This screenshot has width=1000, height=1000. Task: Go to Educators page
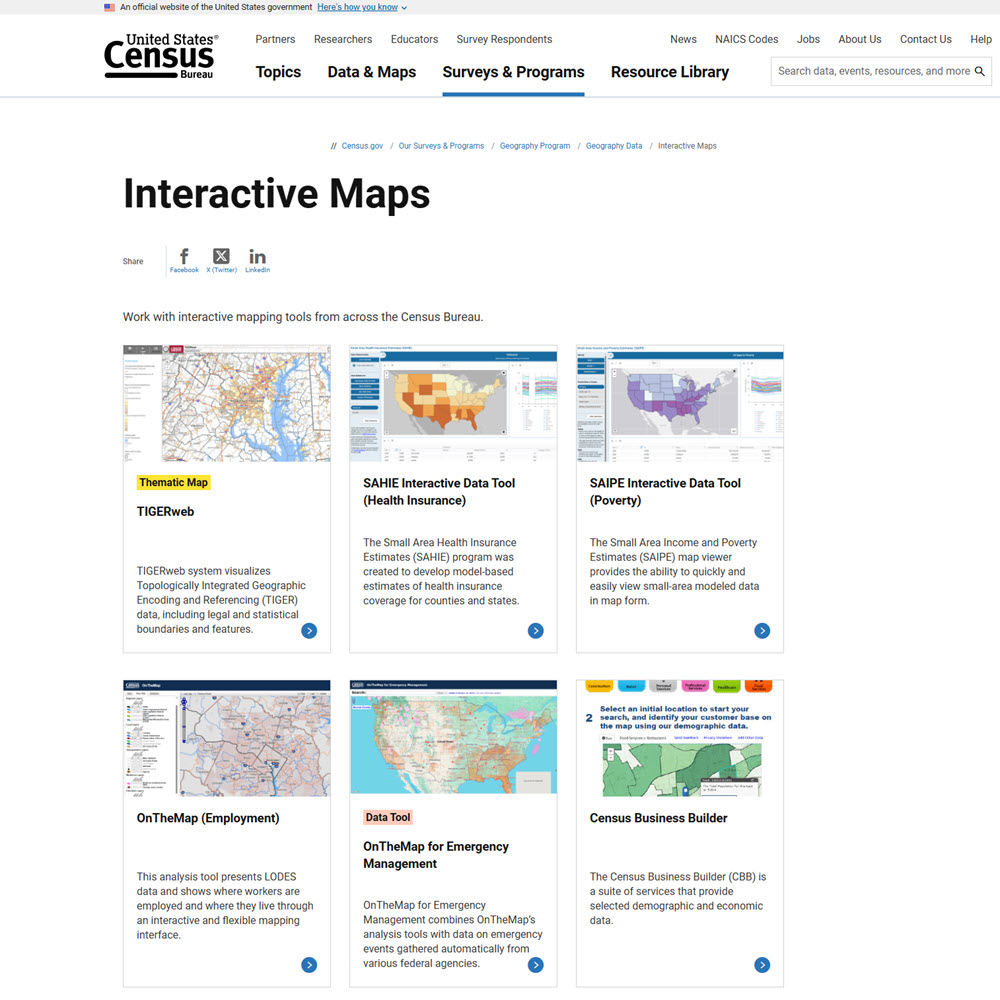point(415,39)
